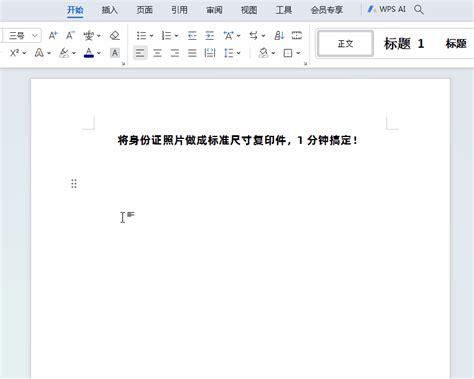
Task: Open paragraph settings dialog launcher
Action: click(x=305, y=64)
